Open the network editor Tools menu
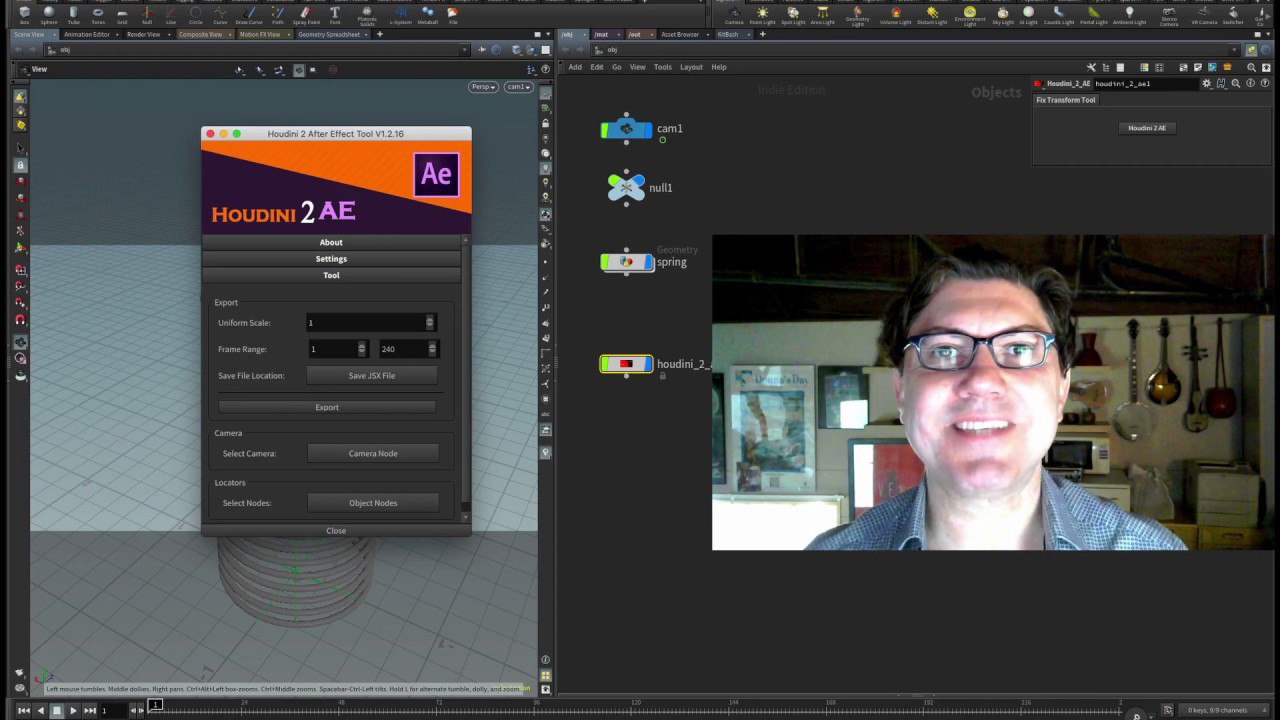 [663, 67]
